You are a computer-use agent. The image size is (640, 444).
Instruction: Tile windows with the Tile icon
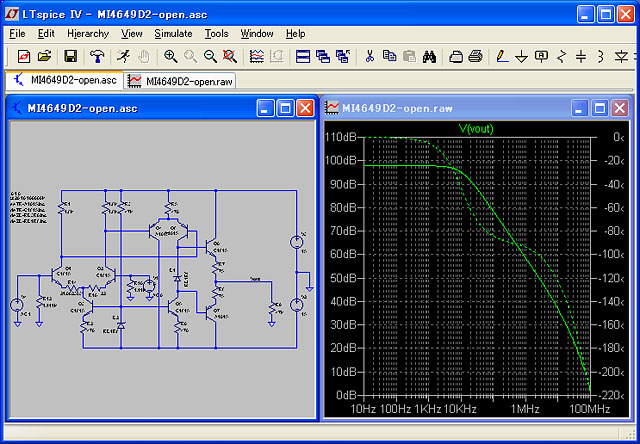[303, 56]
